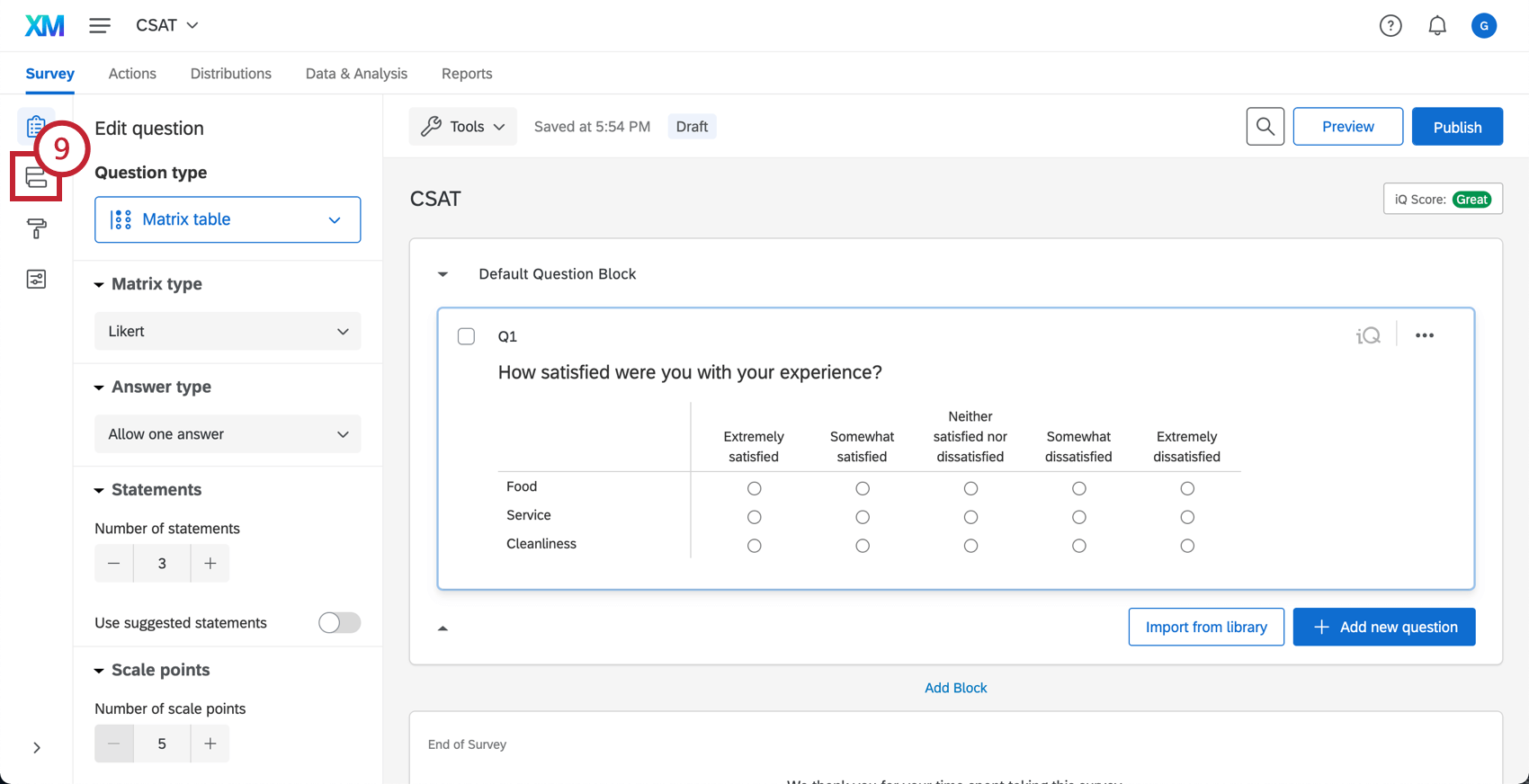
Task: Open the Likert matrix type dropdown
Action: [x=228, y=332]
